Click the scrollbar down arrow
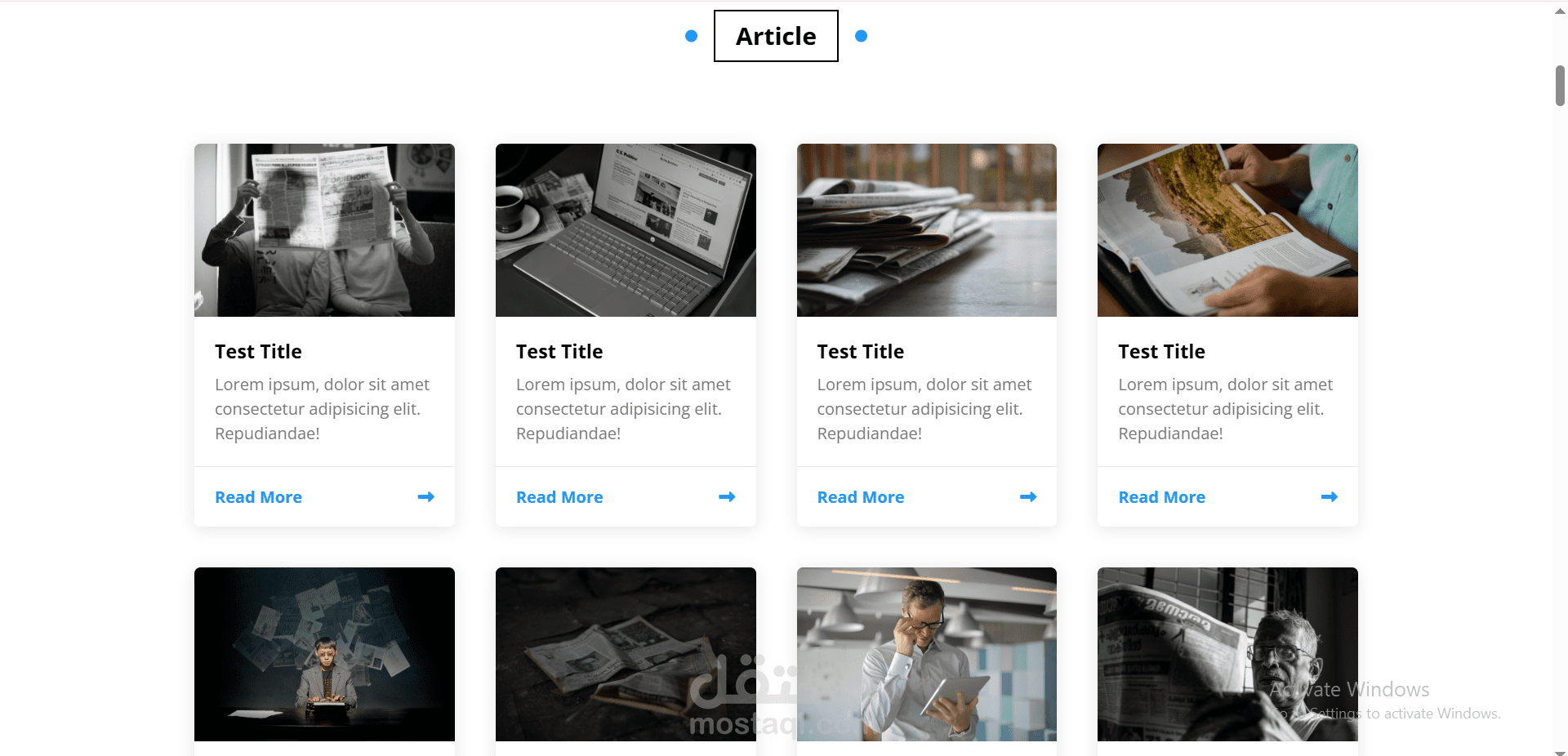Screen dimensions: 1568x756 [1560, 752]
